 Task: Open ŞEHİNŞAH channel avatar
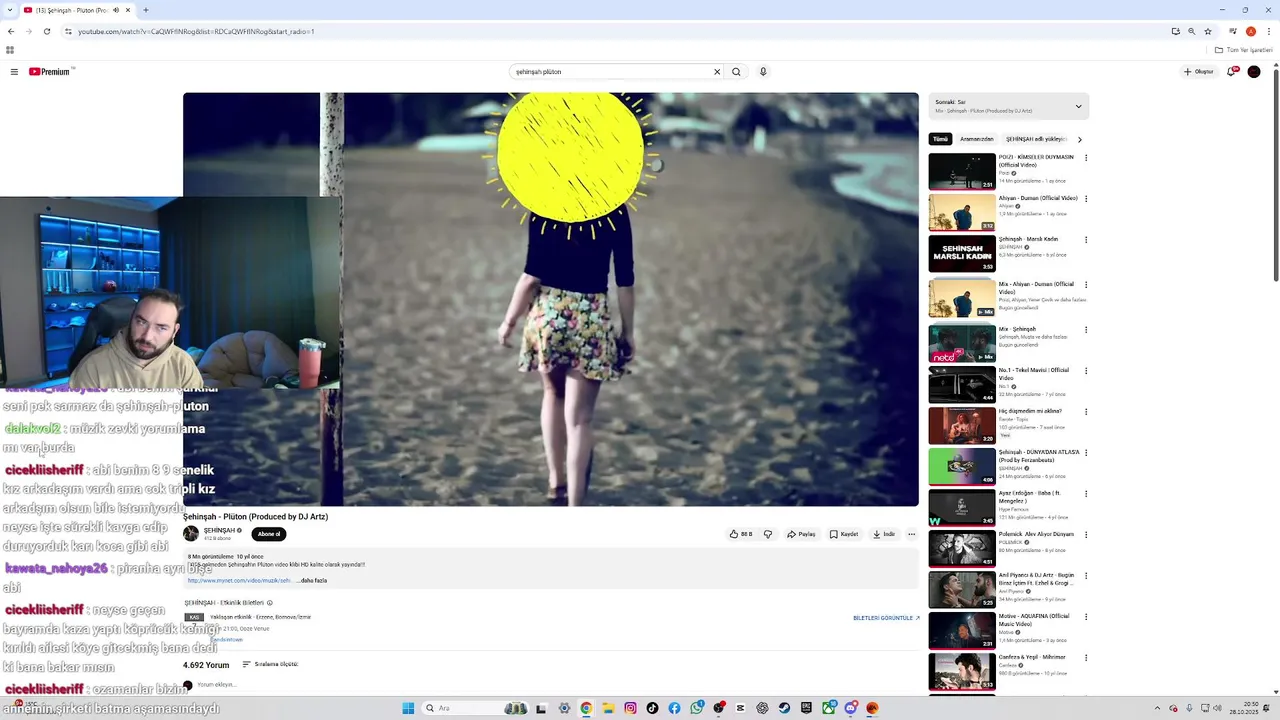pos(191,534)
